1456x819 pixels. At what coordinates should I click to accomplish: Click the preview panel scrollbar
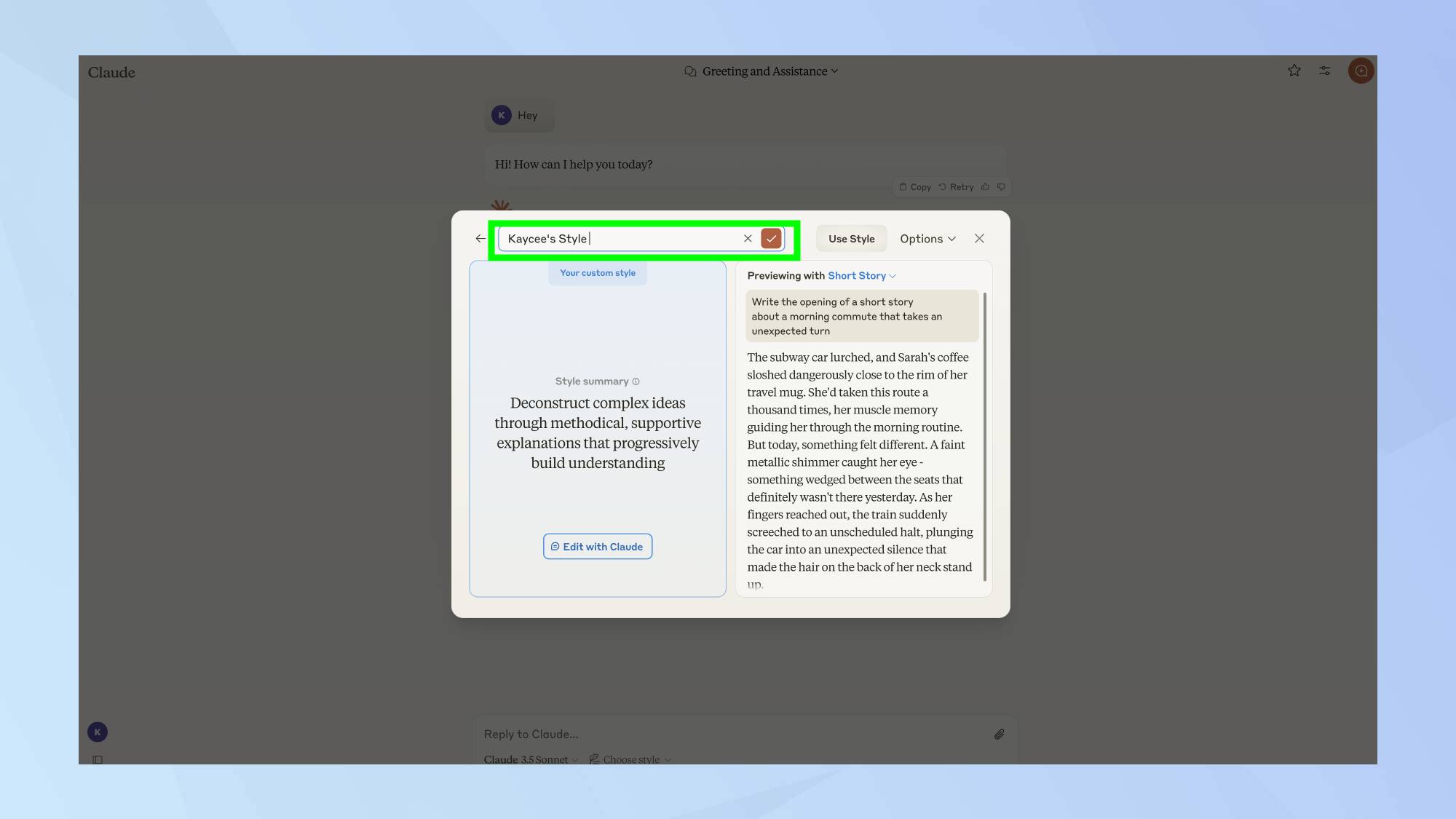pyautogui.click(x=984, y=437)
